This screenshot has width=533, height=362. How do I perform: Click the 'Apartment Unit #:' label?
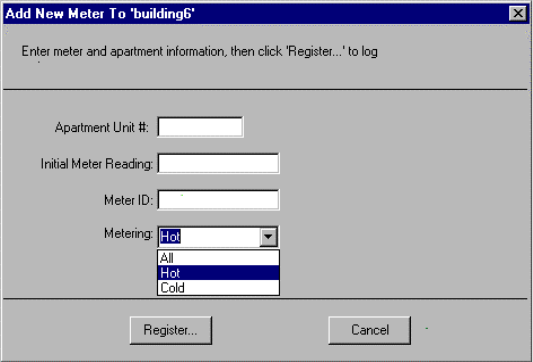coord(102,127)
